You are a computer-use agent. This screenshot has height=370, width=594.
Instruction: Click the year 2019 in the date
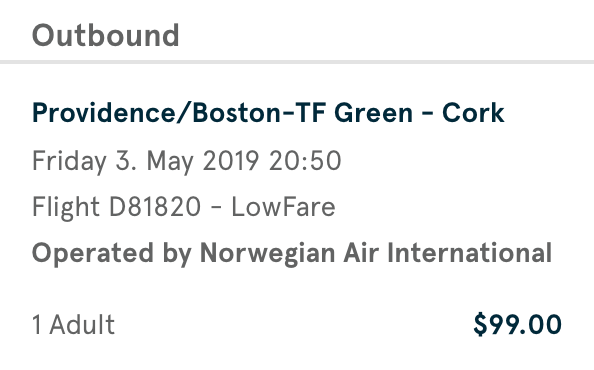coord(231,161)
